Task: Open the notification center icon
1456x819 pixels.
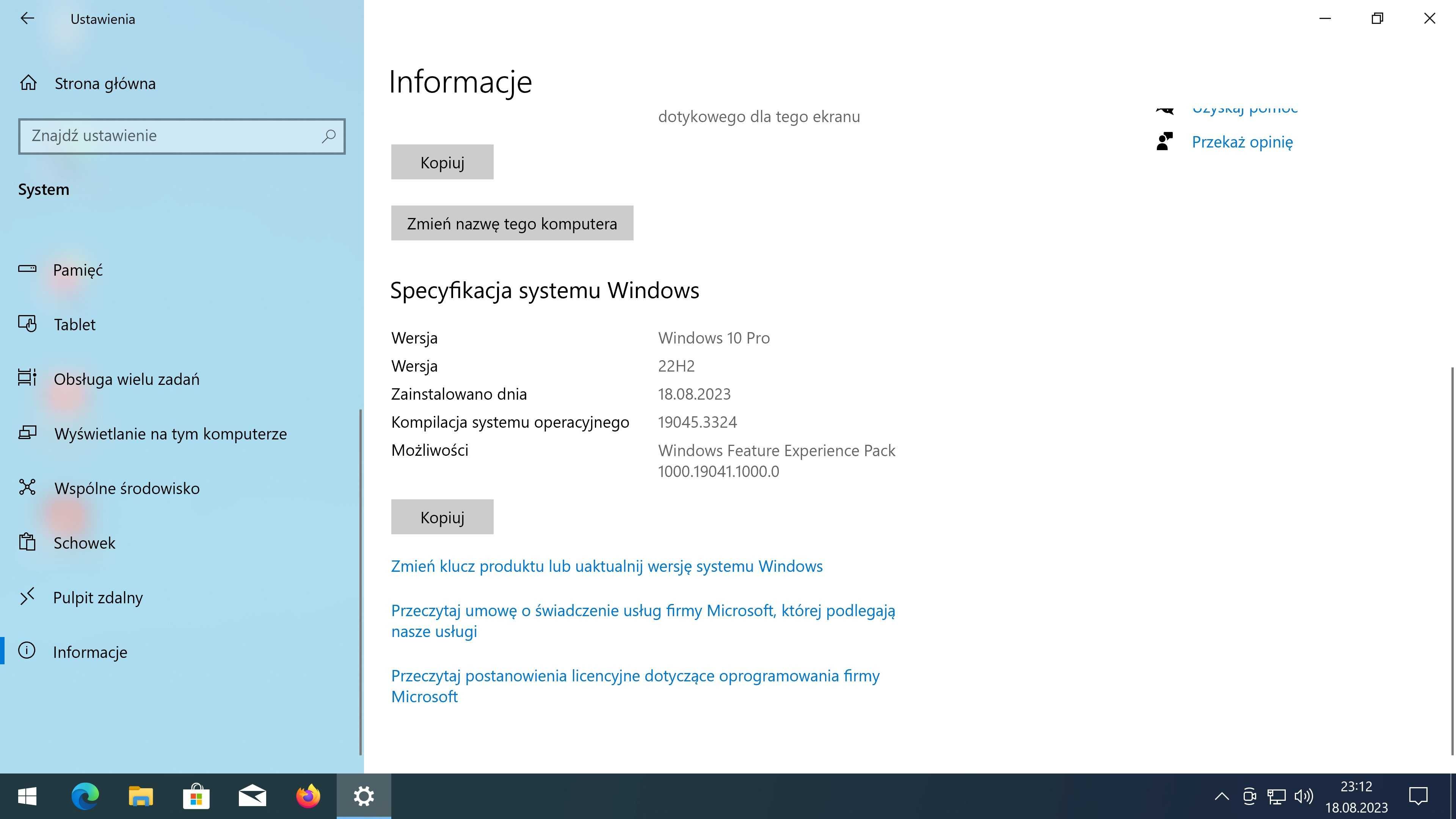Action: 1418,796
